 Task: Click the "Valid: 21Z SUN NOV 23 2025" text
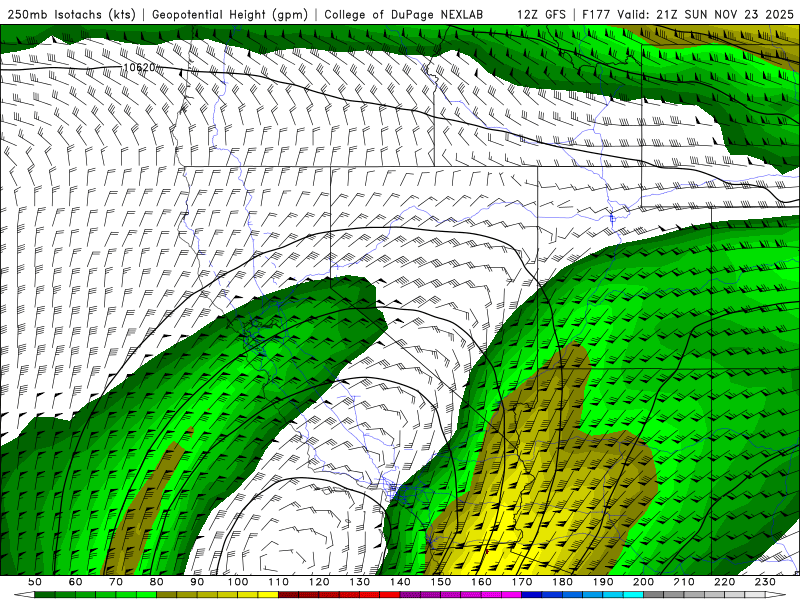(706, 15)
